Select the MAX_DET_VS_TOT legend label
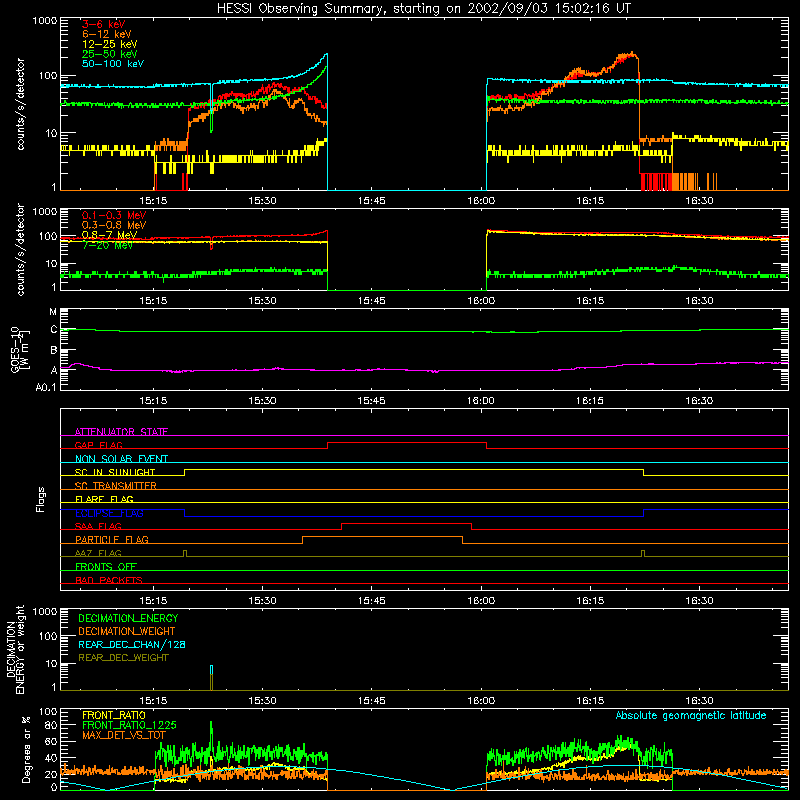800x800 pixels. point(124,735)
